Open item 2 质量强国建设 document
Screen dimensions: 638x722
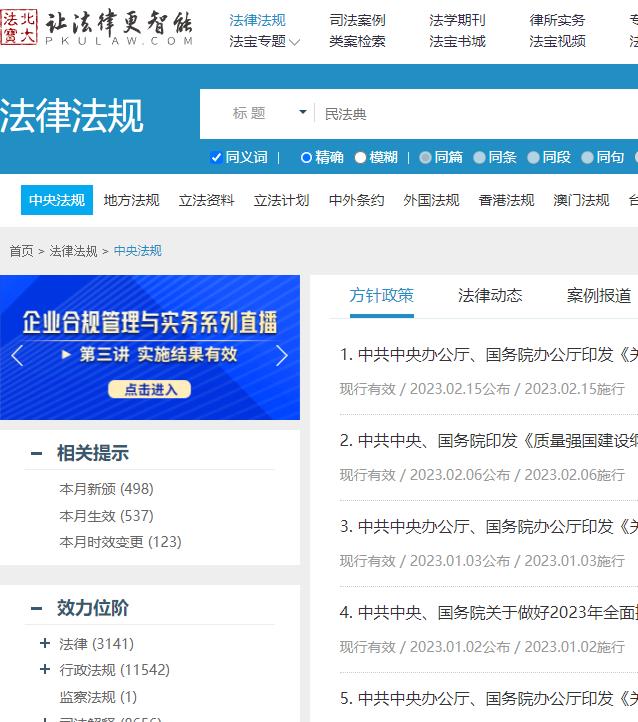tap(489, 441)
